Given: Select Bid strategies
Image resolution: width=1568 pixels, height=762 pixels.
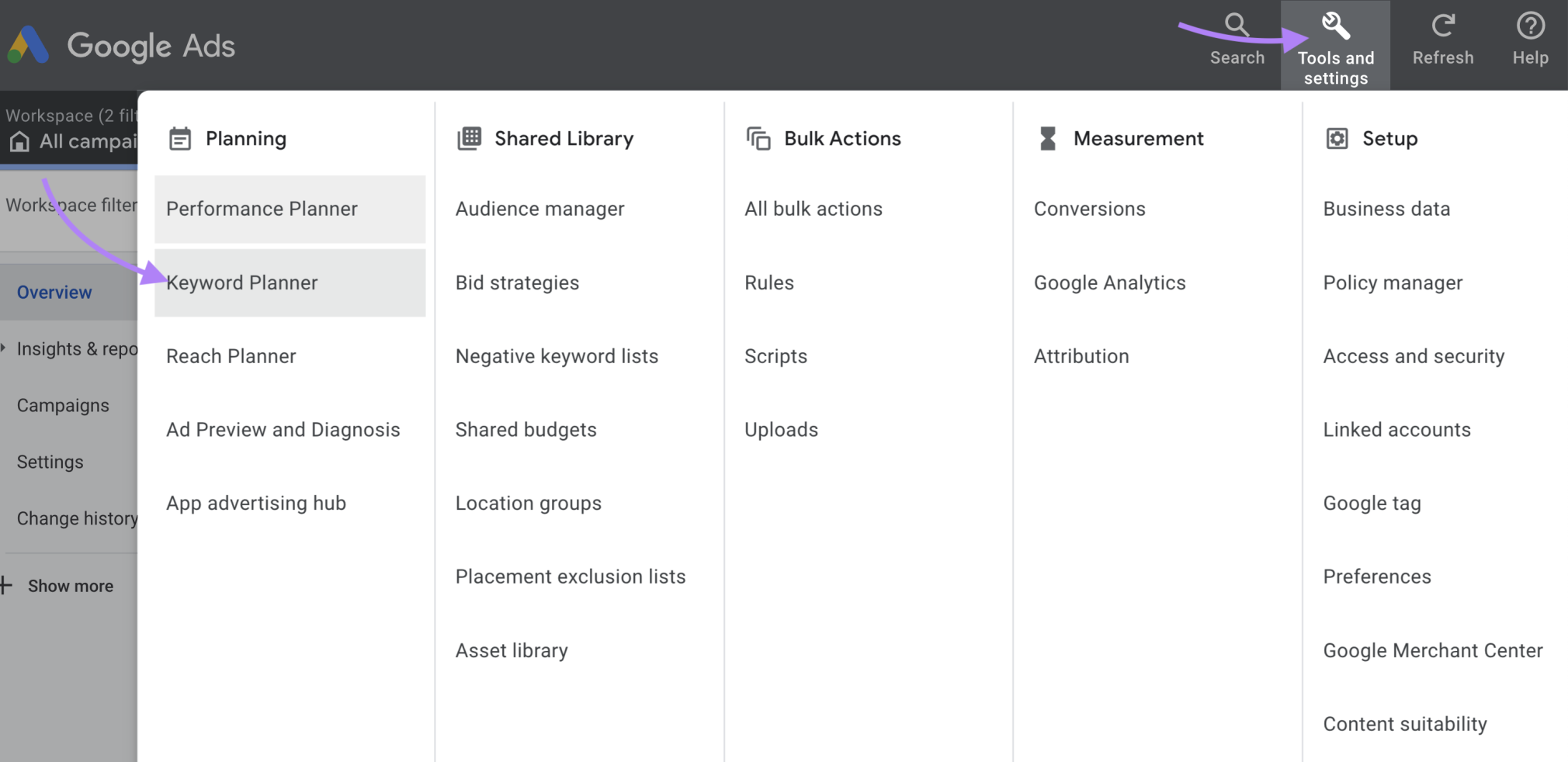Looking at the screenshot, I should [517, 282].
